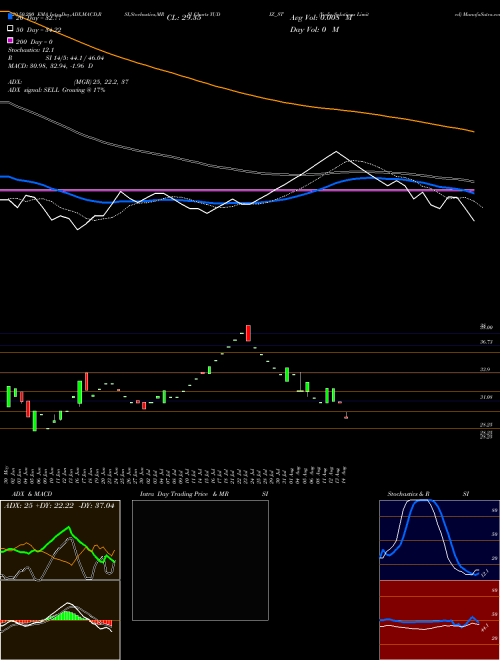Click the magenta 200 Day legend swatch

[10, 40]
